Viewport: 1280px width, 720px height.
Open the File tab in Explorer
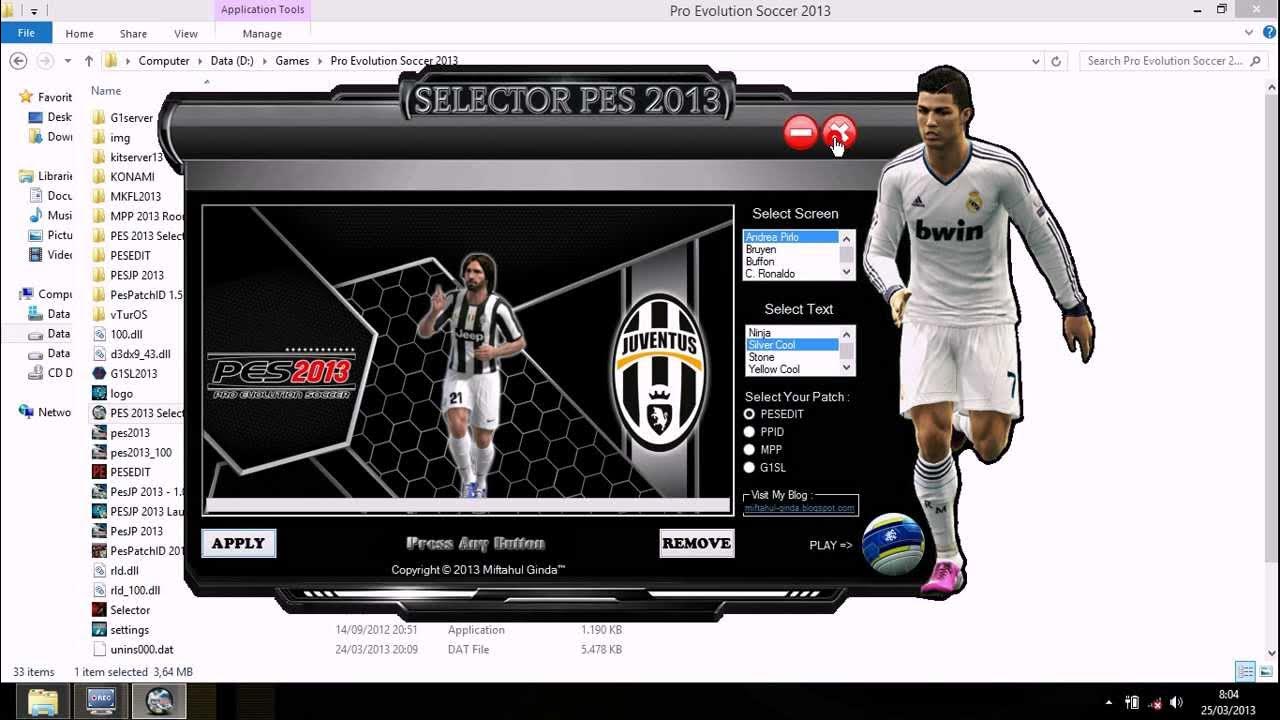26,33
